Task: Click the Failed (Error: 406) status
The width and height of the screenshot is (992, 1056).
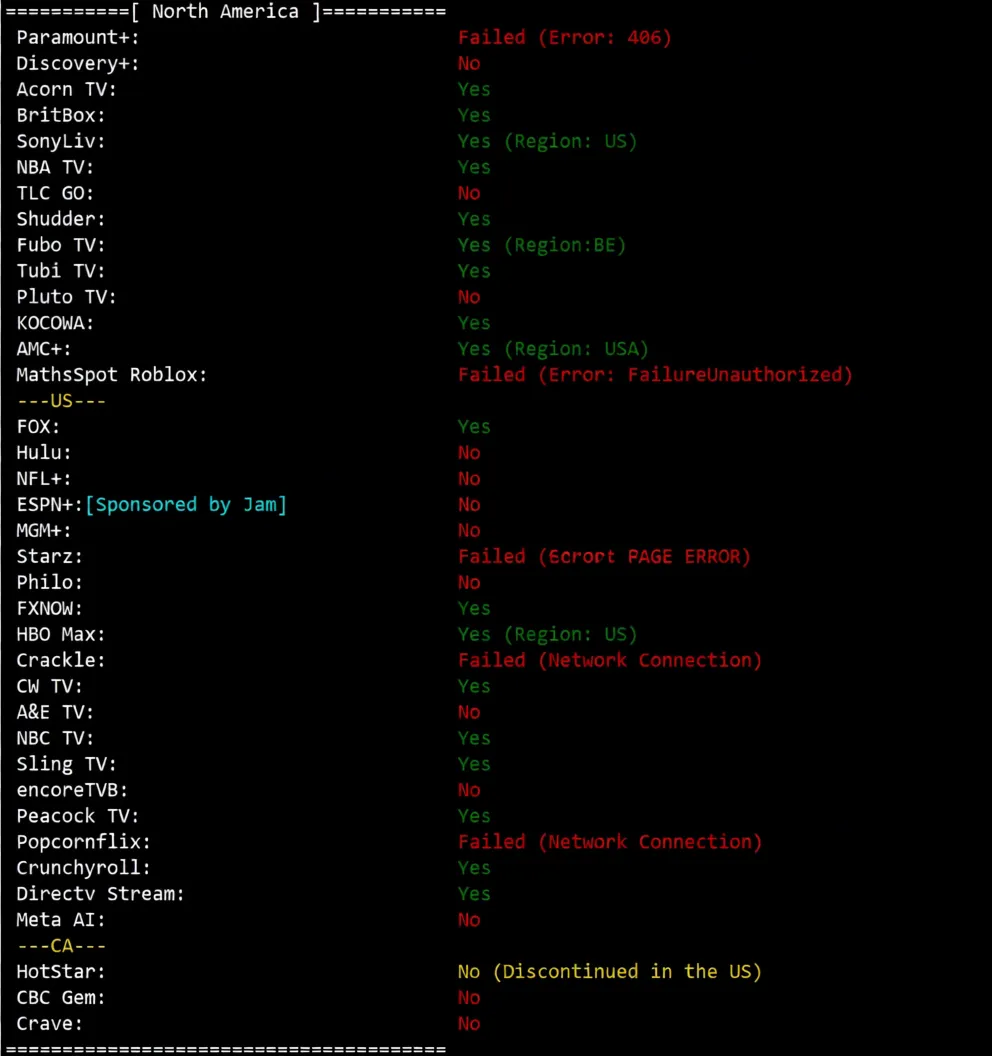Action: [564, 38]
